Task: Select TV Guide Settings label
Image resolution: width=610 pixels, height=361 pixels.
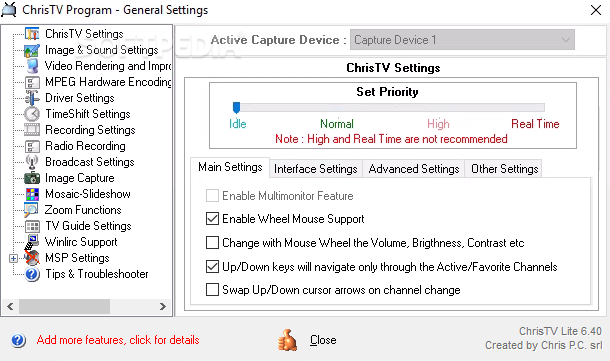Action: click(88, 226)
